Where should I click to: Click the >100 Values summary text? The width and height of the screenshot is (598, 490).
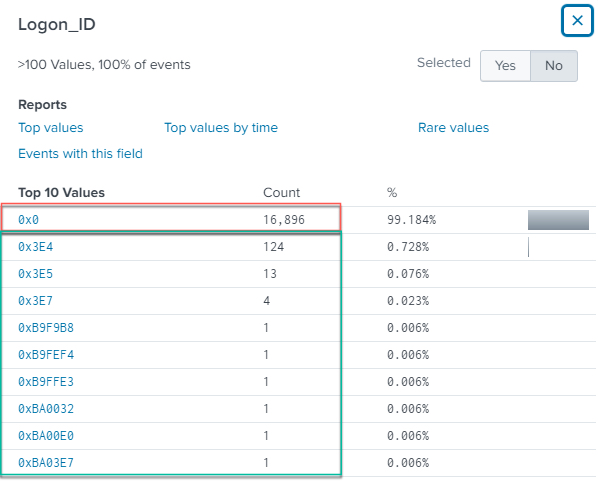(104, 65)
